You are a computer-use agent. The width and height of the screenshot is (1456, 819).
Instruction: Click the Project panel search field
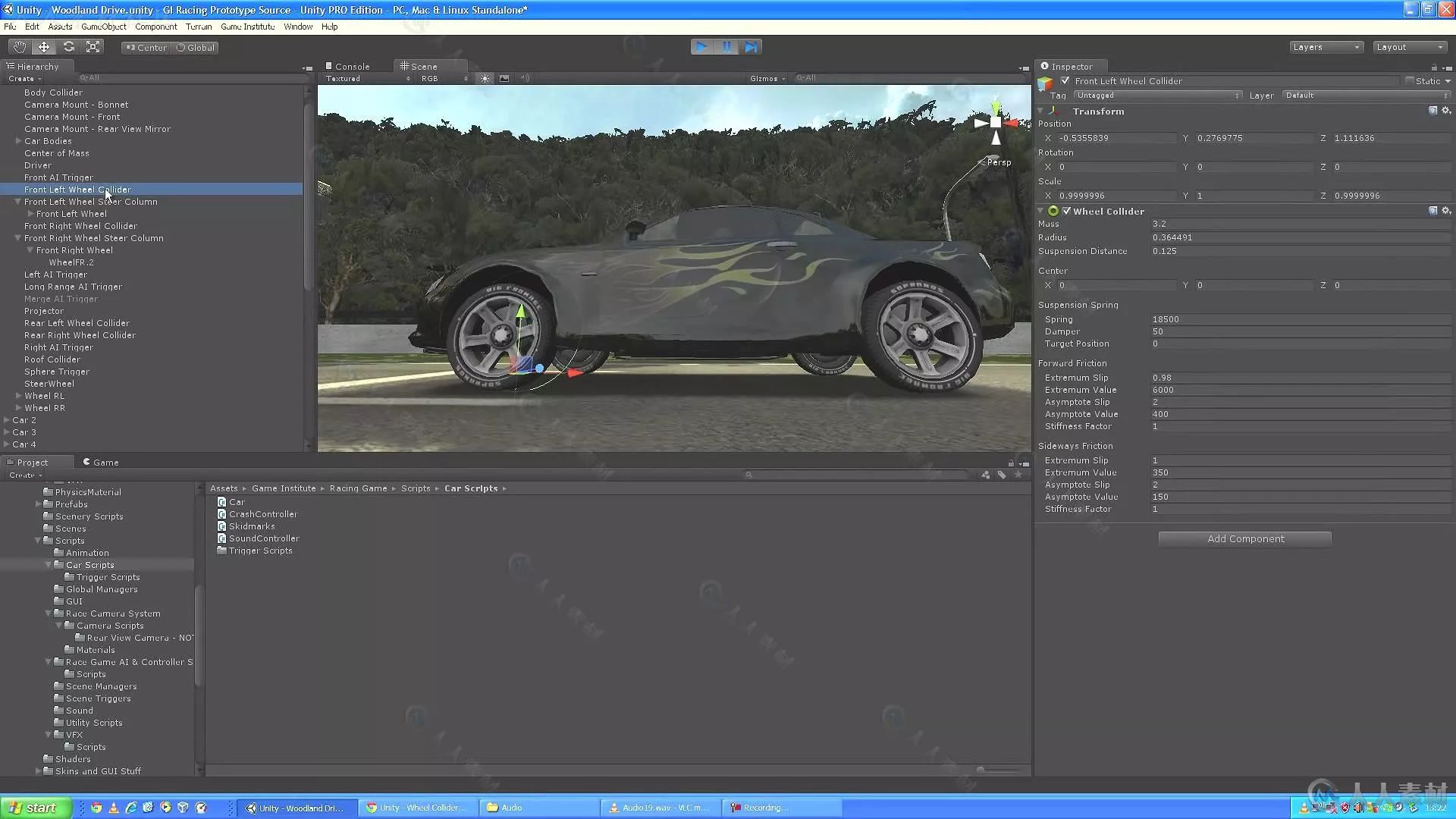(x=857, y=475)
